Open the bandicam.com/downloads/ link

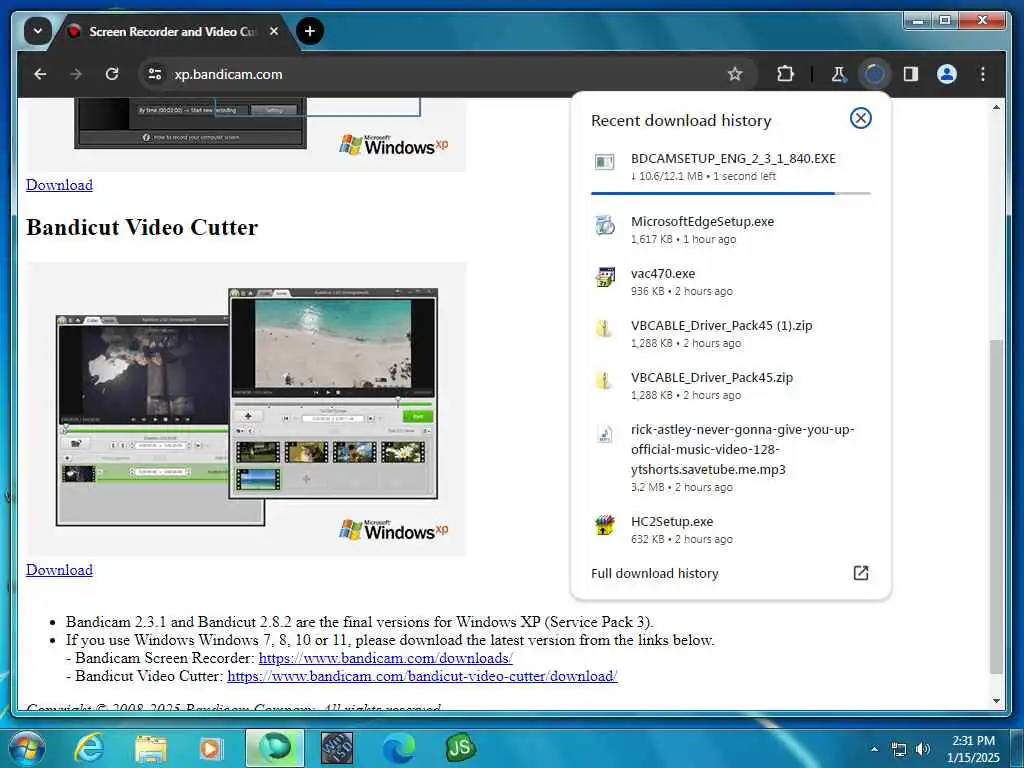click(385, 658)
